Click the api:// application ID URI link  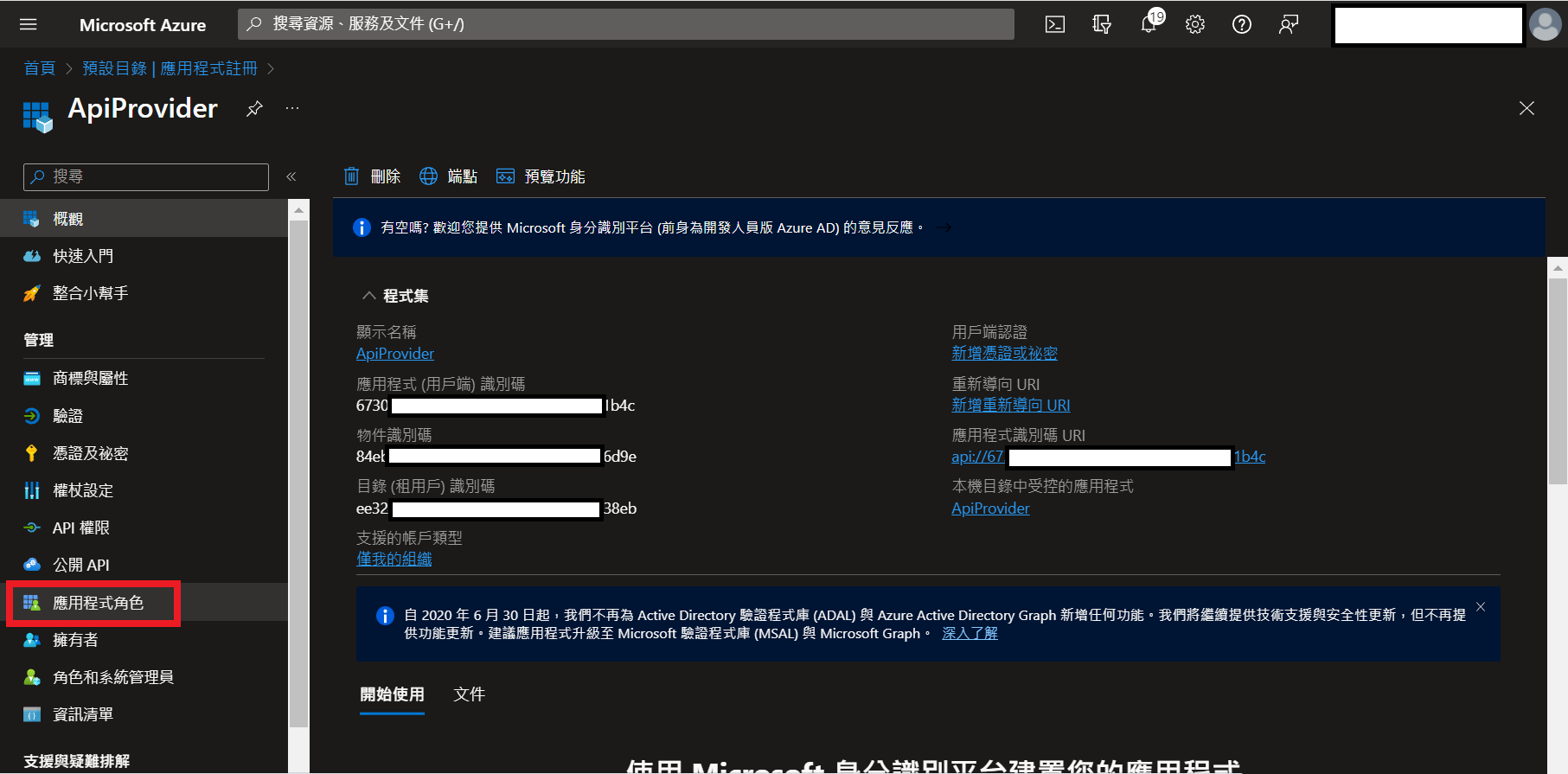(x=1108, y=457)
